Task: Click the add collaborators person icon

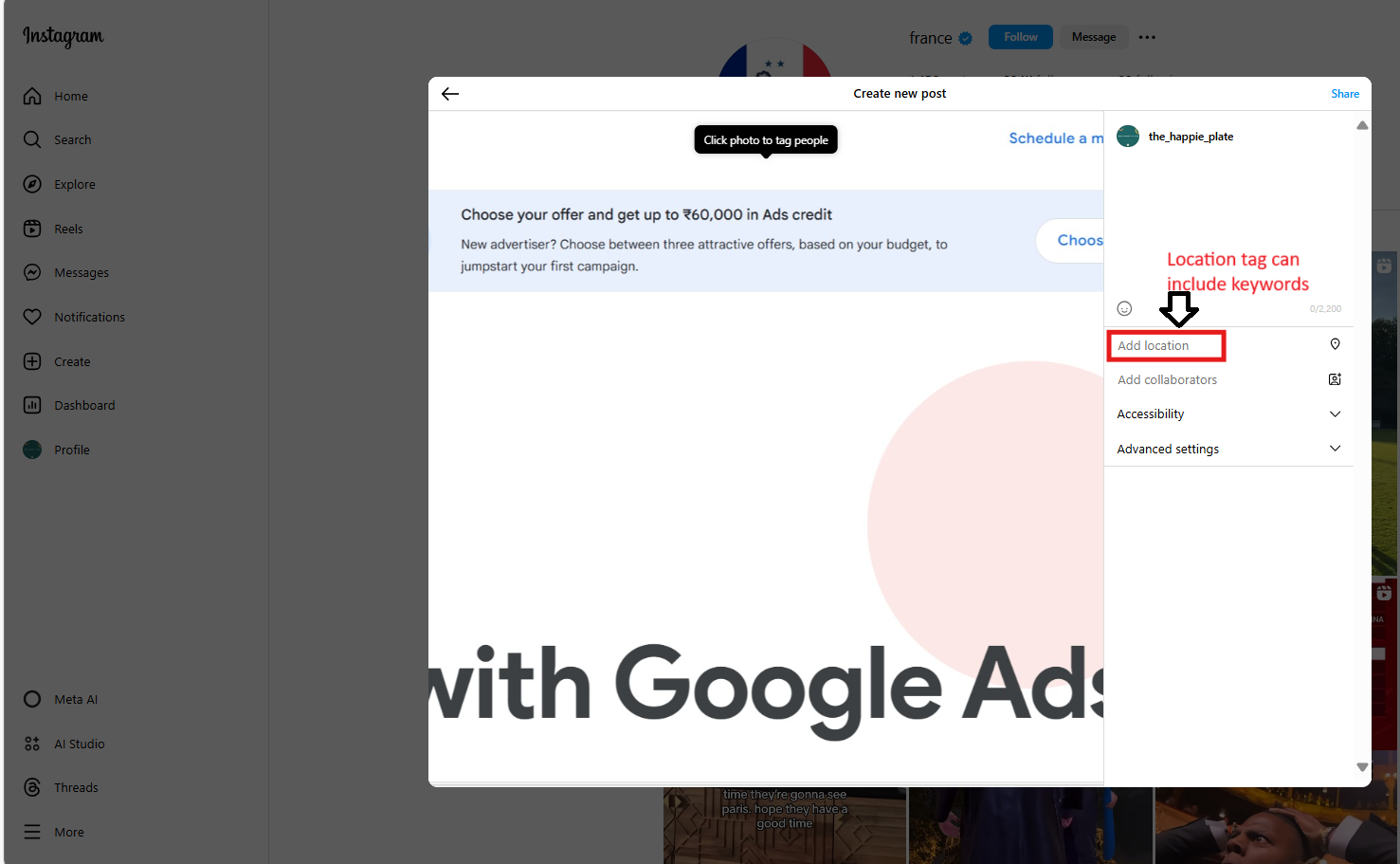Action: 1335,379
